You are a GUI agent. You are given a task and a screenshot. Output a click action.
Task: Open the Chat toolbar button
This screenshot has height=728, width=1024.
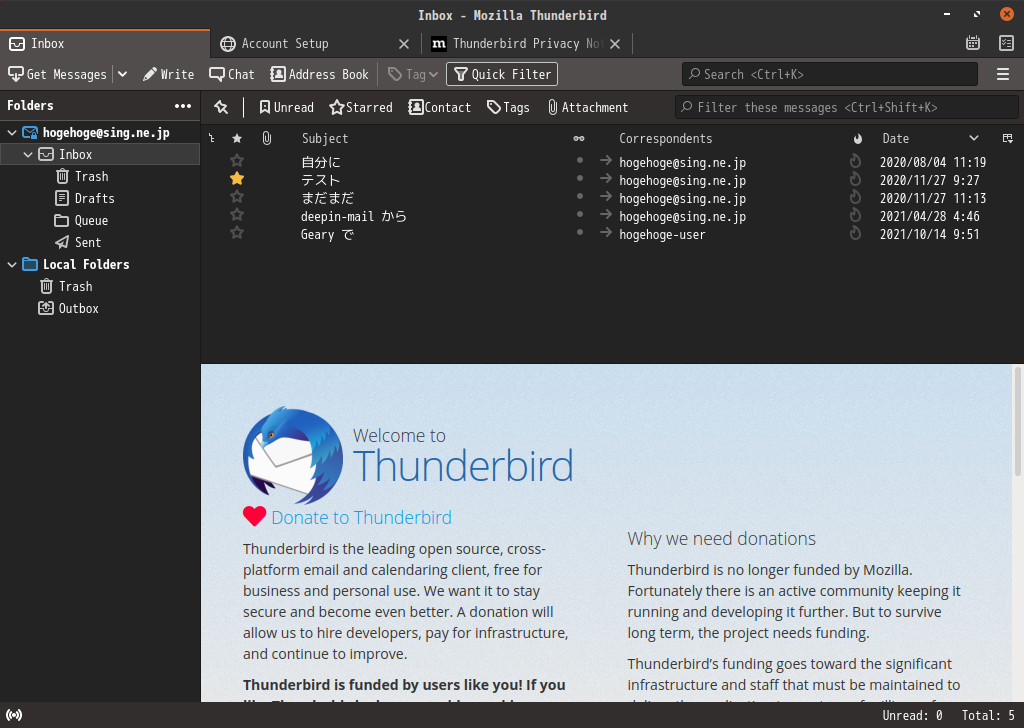(232, 74)
